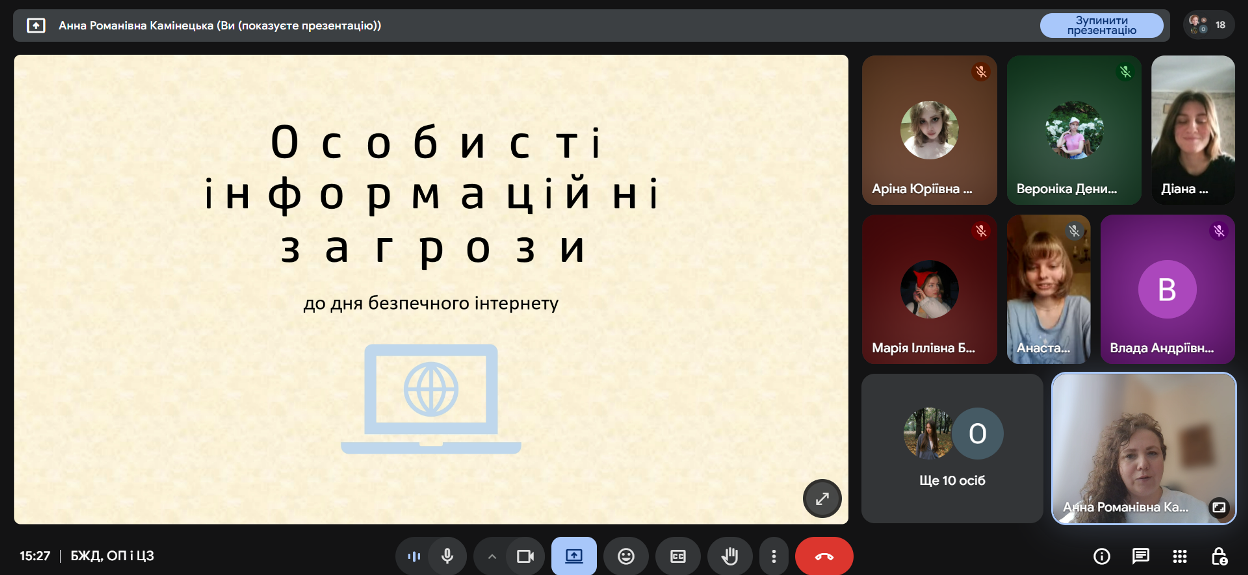The width and height of the screenshot is (1248, 575).
Task: Open the chat panel
Action: [x=1141, y=556]
